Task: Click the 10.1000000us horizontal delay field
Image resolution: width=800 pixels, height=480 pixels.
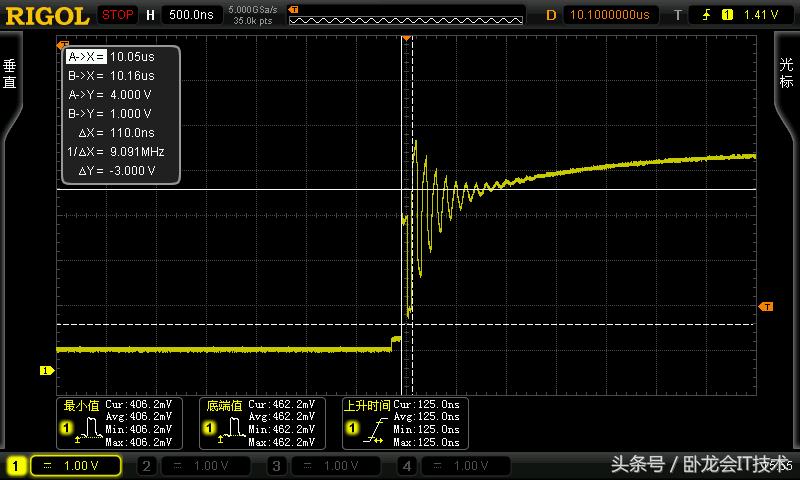Action: click(610, 15)
